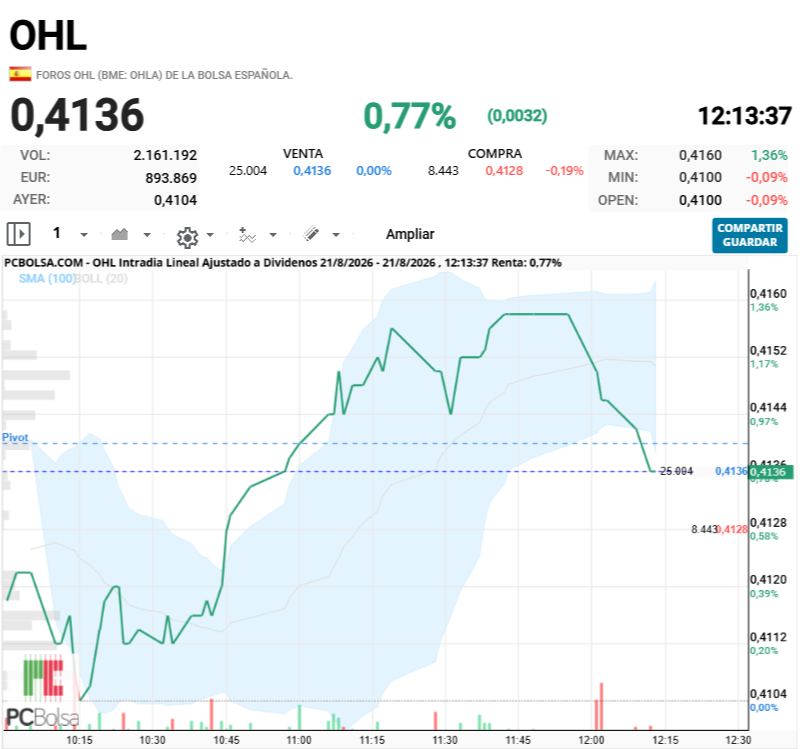This screenshot has height=749, width=800.
Task: Click the Compartir Guardar button
Action: click(749, 235)
